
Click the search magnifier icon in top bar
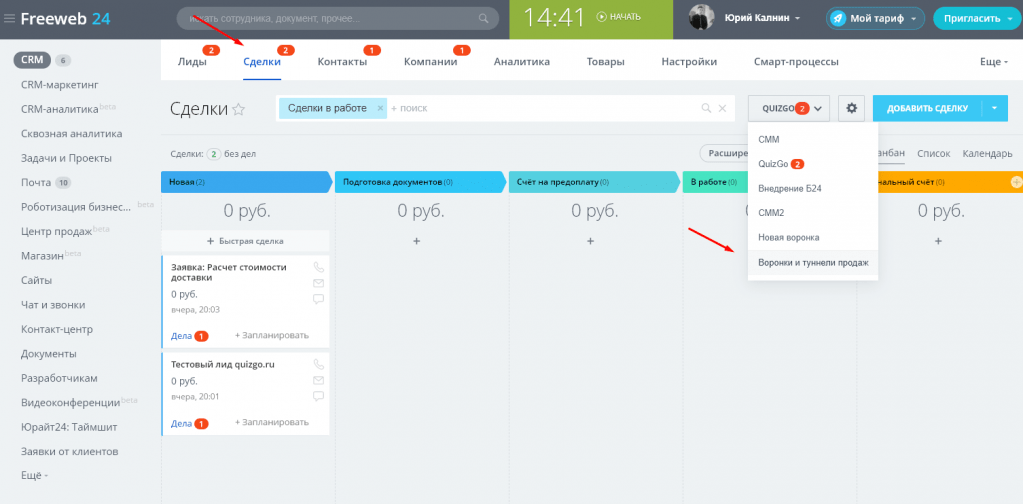(484, 18)
